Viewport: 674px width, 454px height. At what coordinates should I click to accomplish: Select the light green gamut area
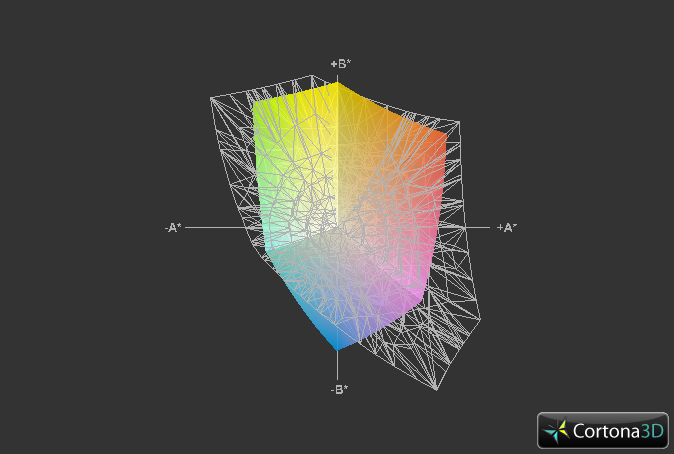[x=275, y=160]
